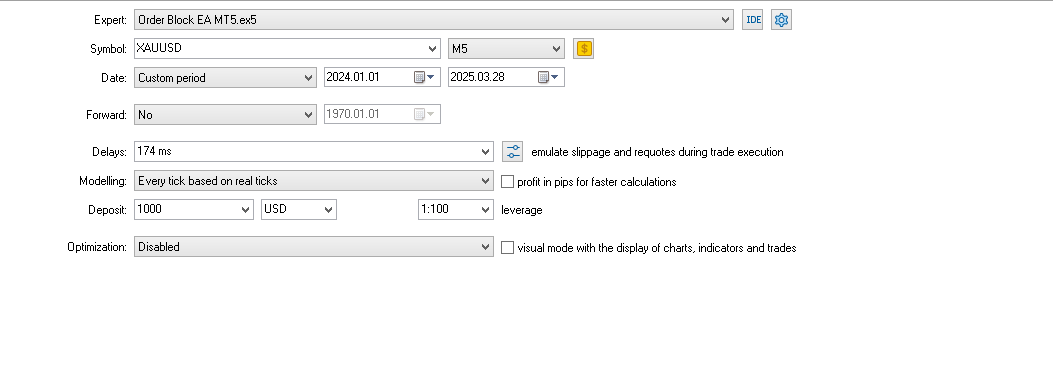Click the emulate slippage and requotes text

coord(657,152)
